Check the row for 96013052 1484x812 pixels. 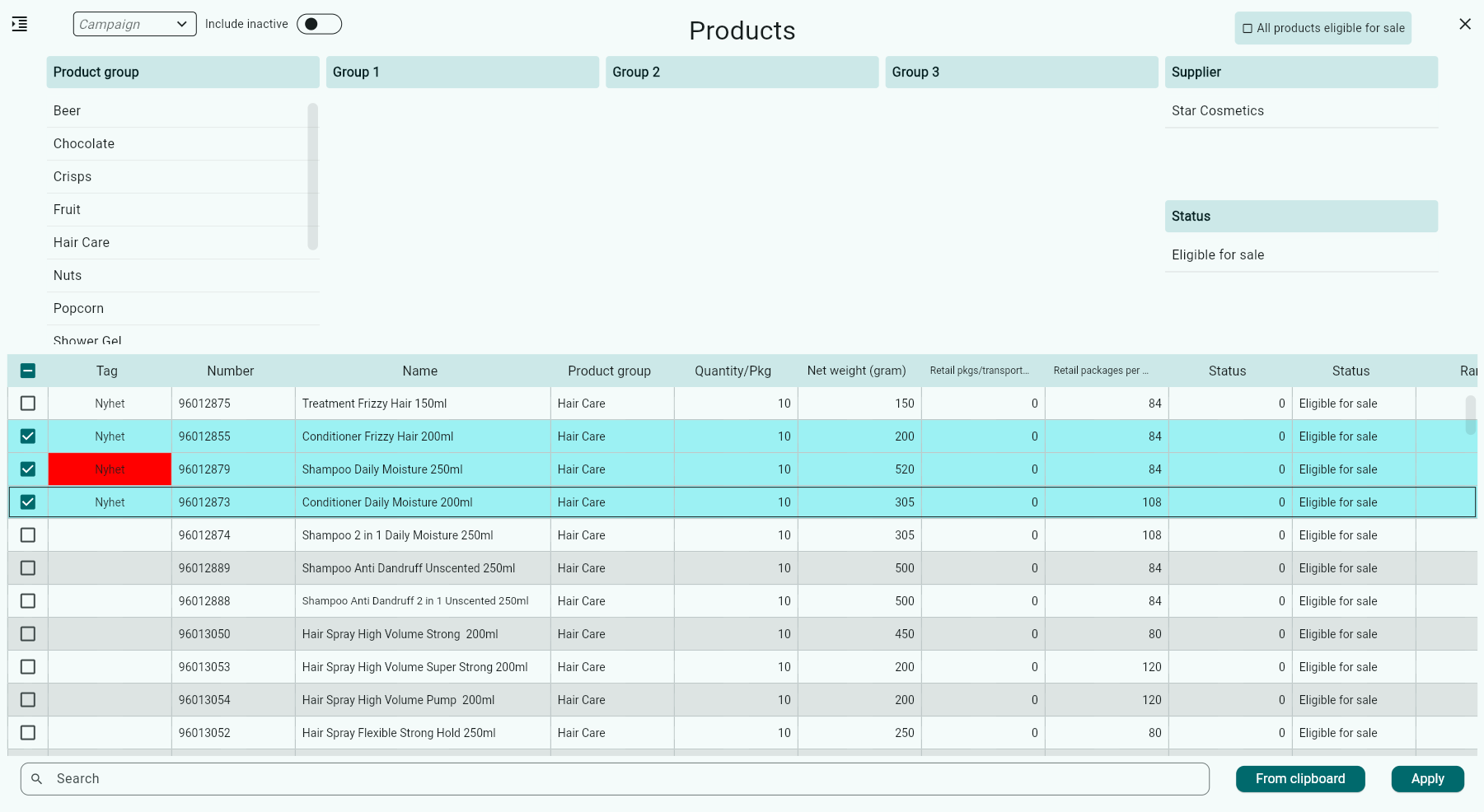28,733
